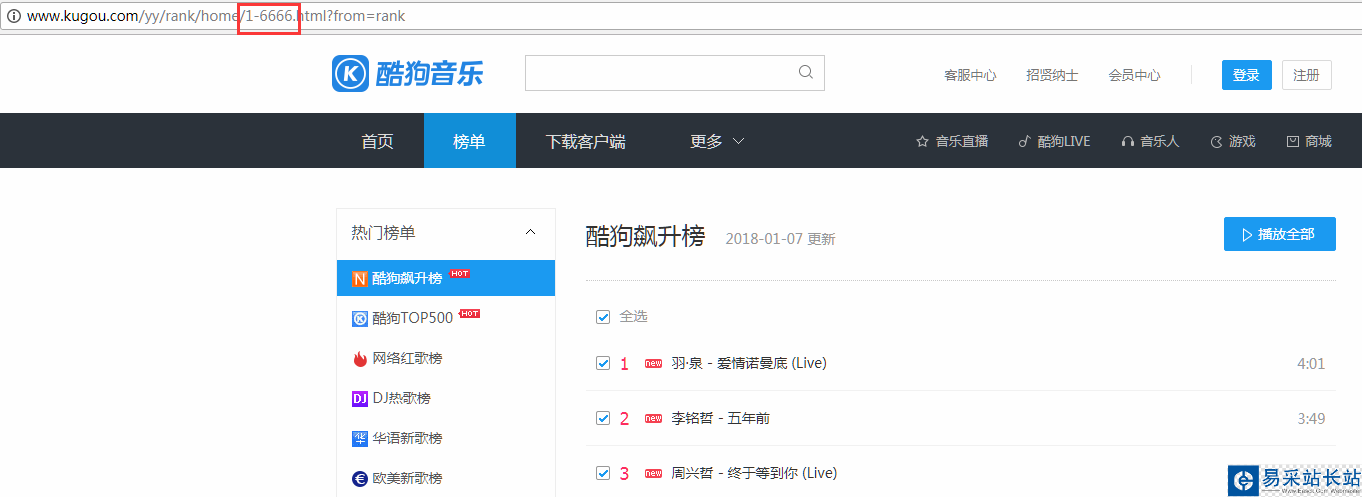Image resolution: width=1362 pixels, height=497 pixels.
Task: Select the 榜单 tab
Action: coord(469,141)
